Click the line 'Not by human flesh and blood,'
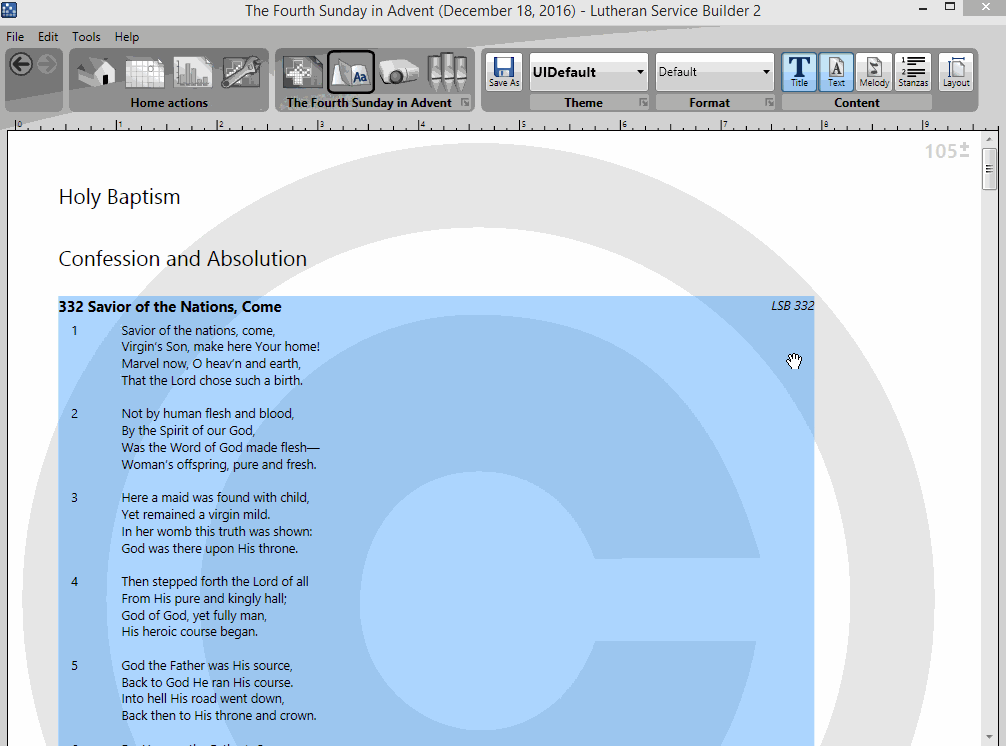 [x=208, y=414]
